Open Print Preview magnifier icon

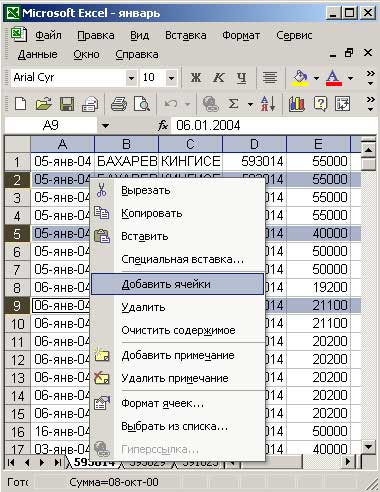pyautogui.click(x=142, y=104)
